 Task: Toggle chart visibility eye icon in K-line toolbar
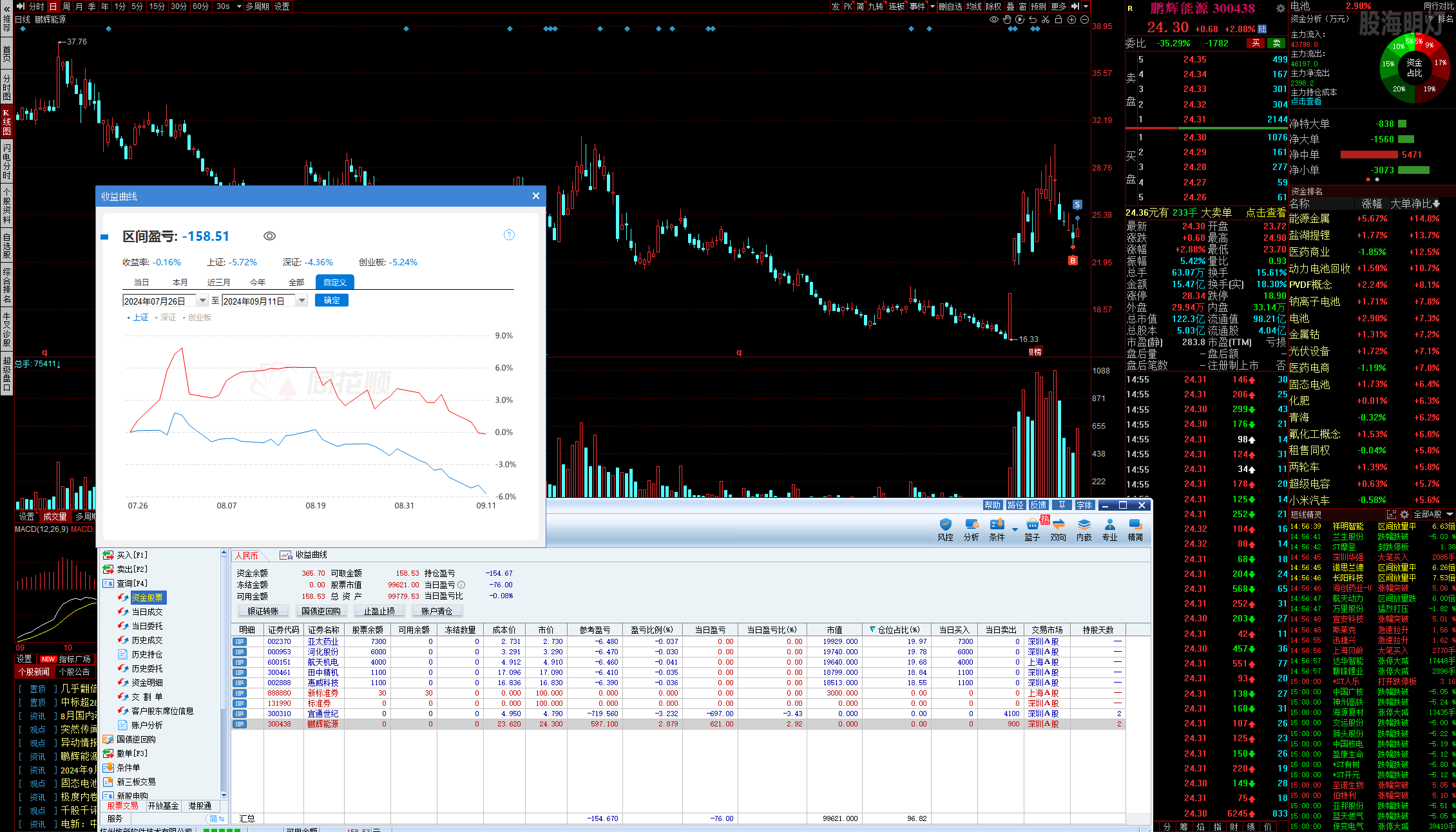pyautogui.click(x=994, y=19)
